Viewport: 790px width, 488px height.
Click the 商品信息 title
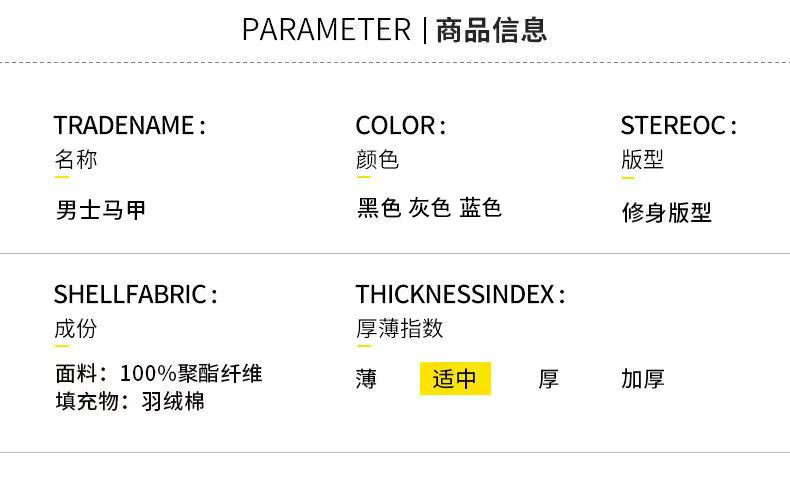(x=491, y=30)
